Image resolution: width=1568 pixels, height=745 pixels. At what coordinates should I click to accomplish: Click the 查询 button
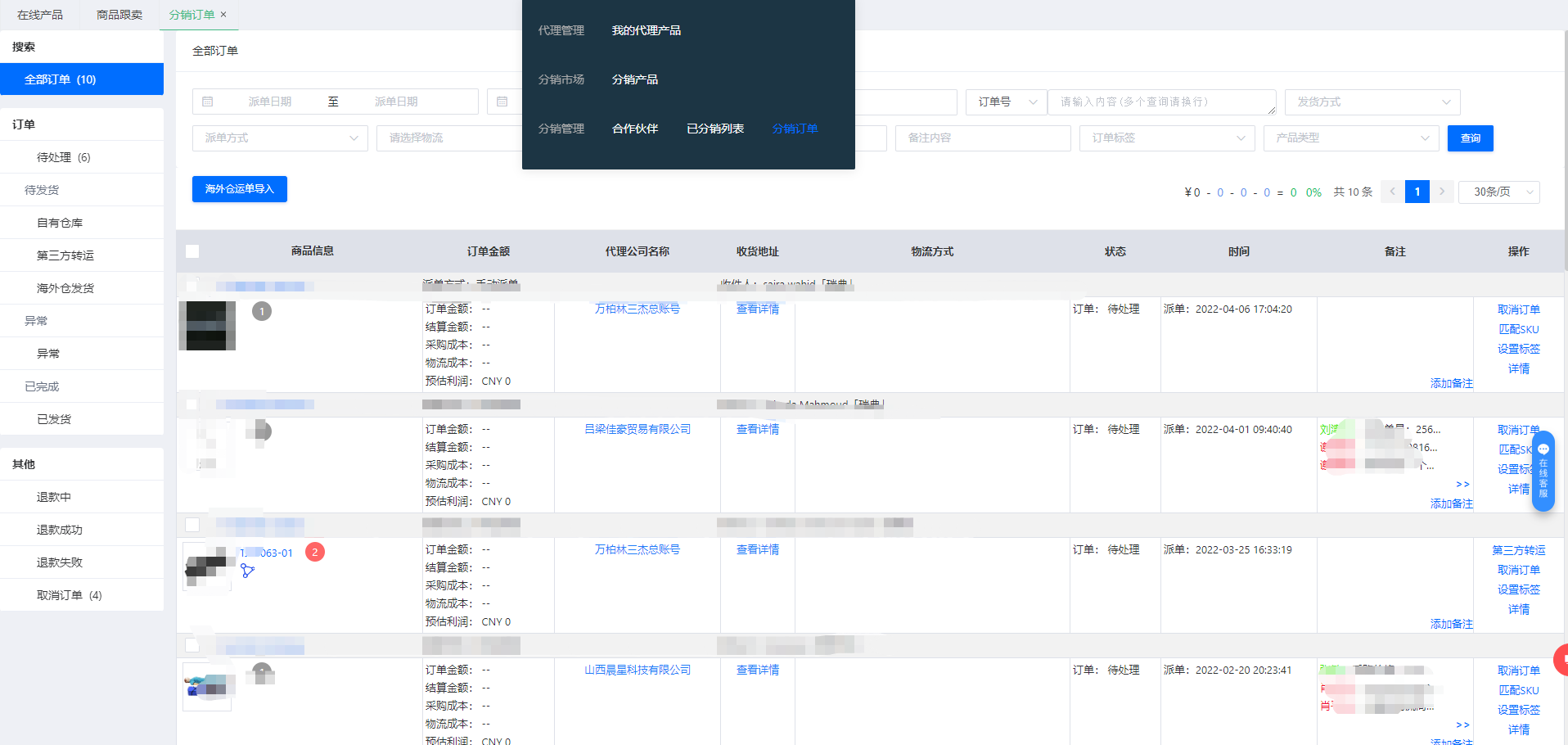coord(1471,138)
